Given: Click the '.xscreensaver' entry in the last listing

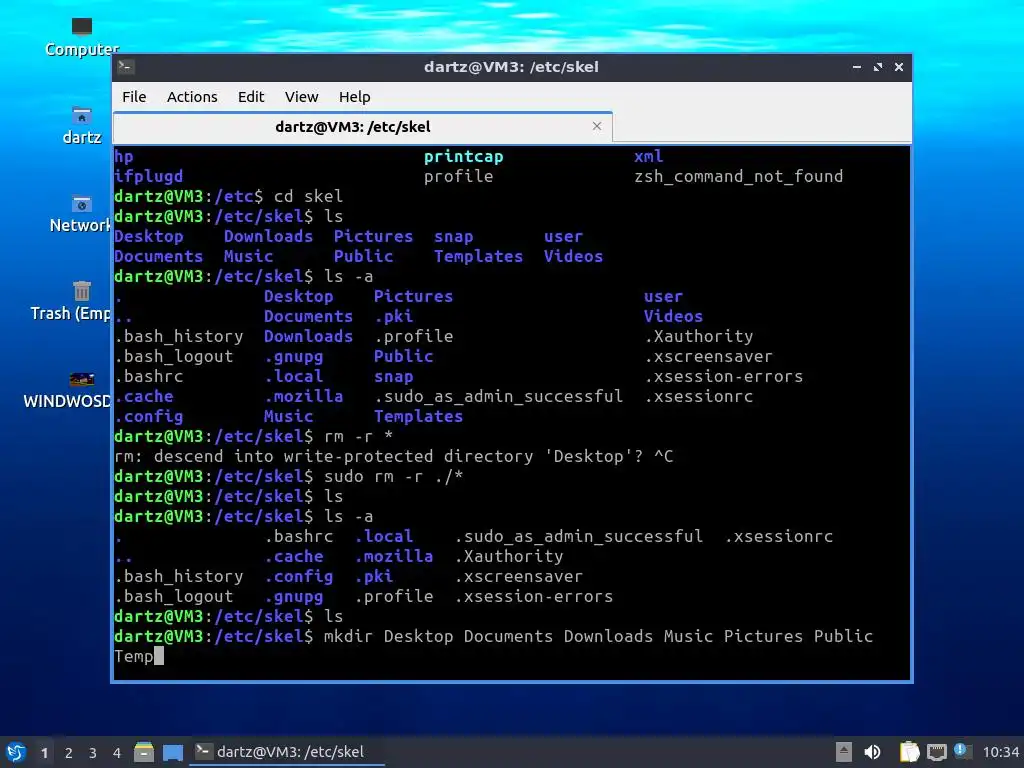Looking at the screenshot, I should tap(519, 576).
